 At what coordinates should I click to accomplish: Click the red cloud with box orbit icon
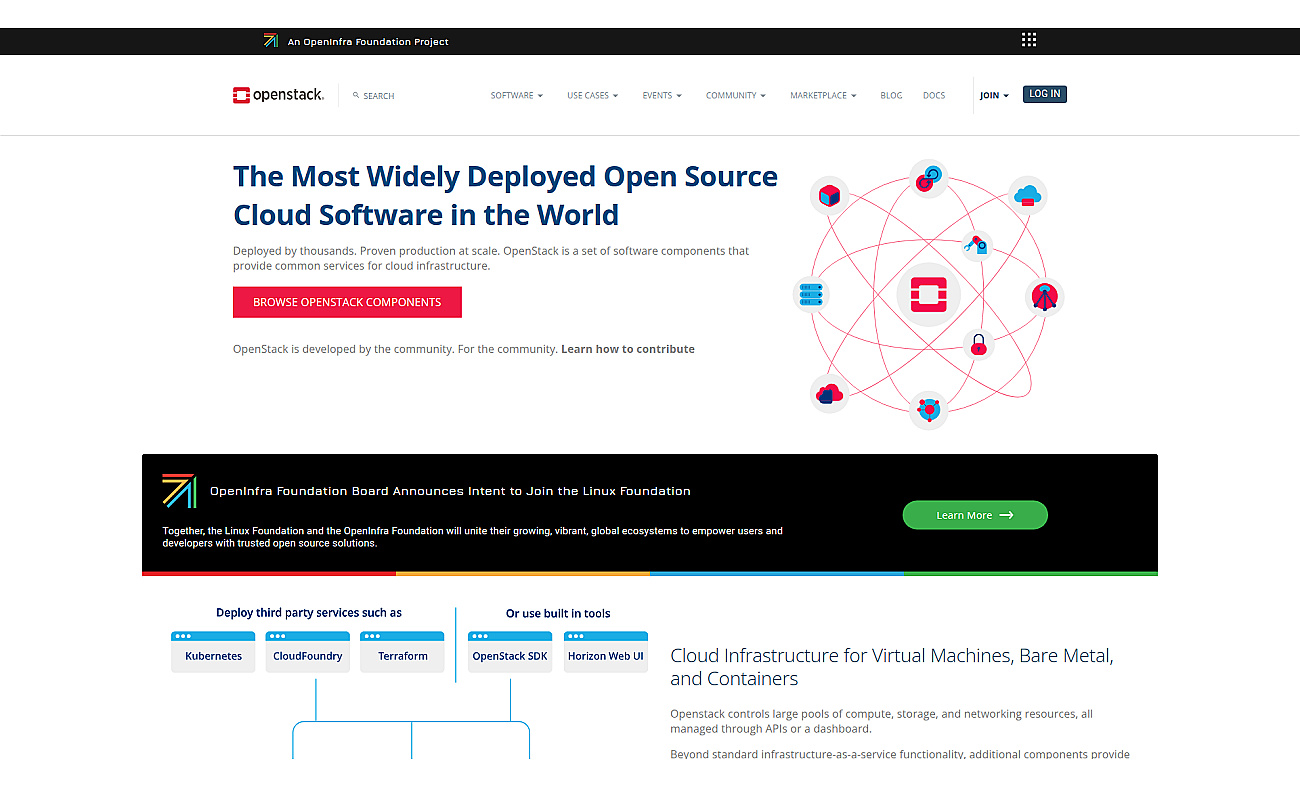coord(829,394)
